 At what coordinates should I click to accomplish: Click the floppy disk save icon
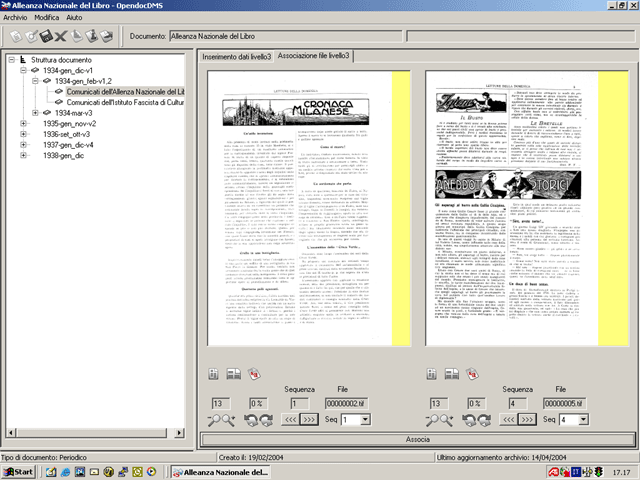pos(46,36)
